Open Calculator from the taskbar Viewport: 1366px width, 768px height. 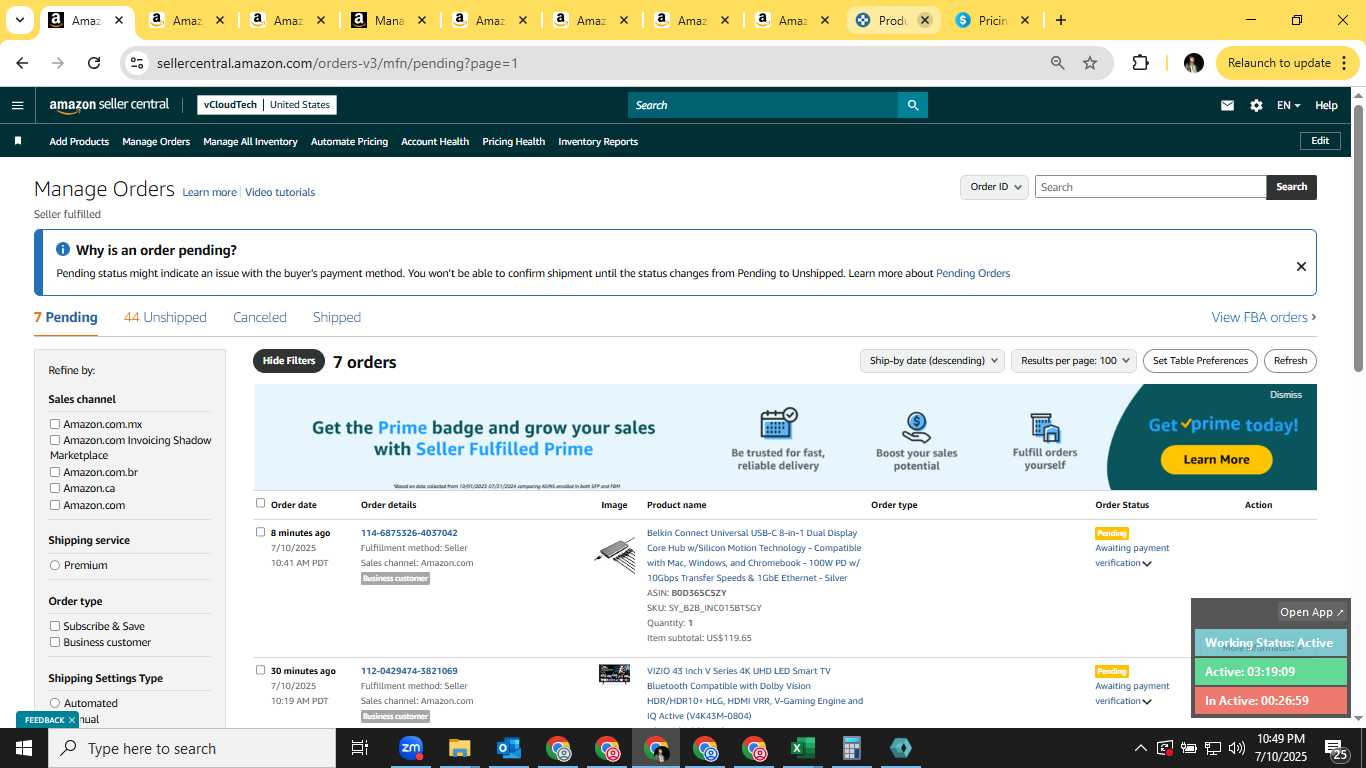pos(851,748)
